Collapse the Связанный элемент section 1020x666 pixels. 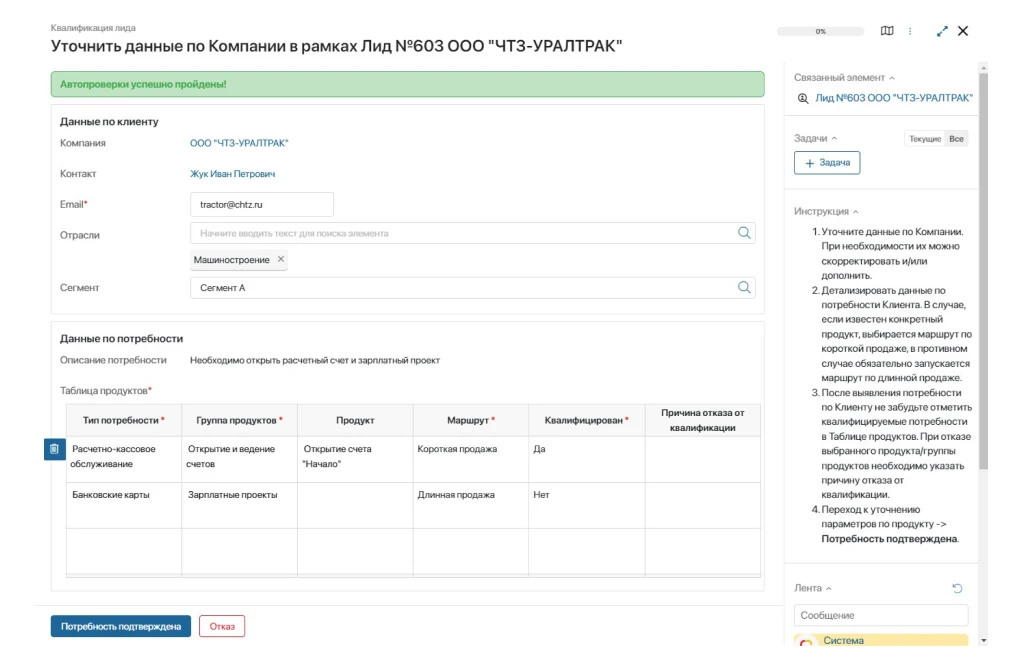coord(892,78)
